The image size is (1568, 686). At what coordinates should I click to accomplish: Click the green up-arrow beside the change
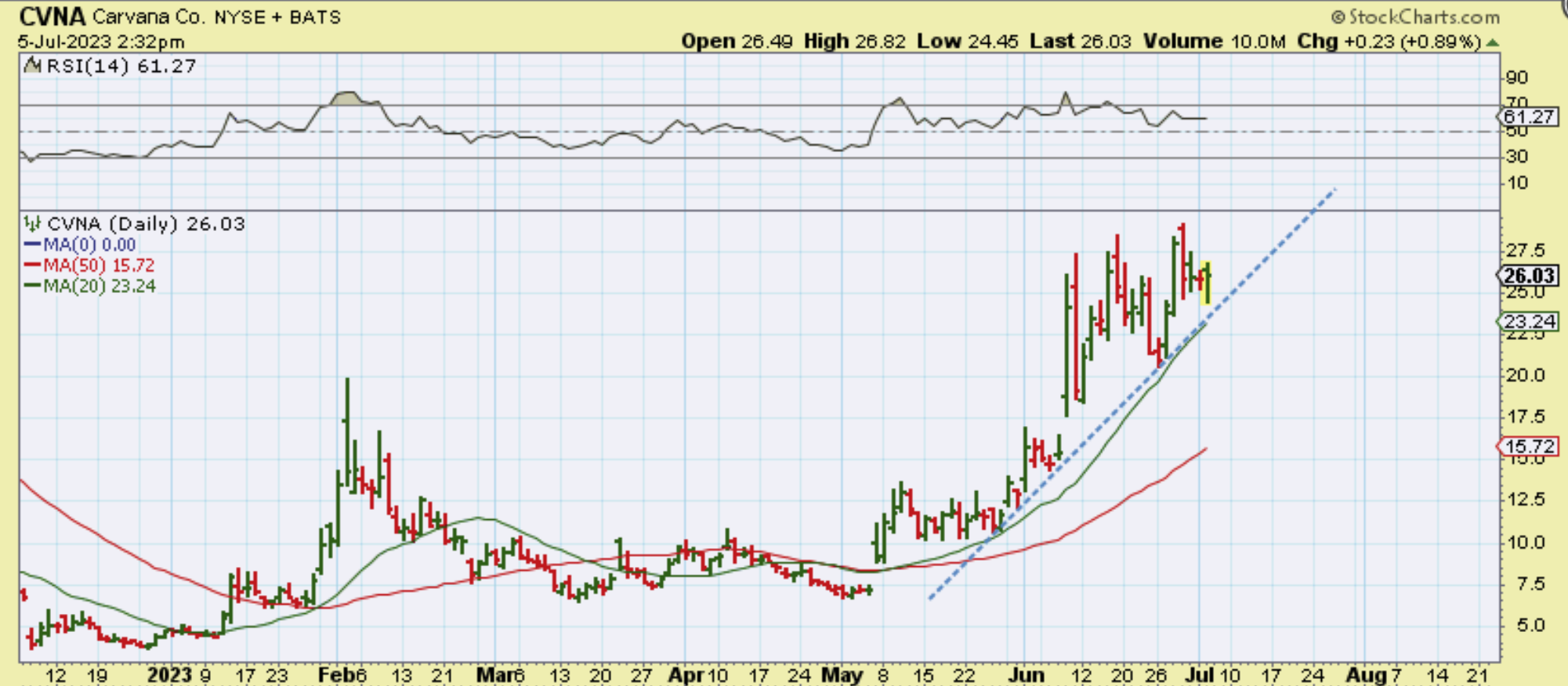tap(1493, 42)
